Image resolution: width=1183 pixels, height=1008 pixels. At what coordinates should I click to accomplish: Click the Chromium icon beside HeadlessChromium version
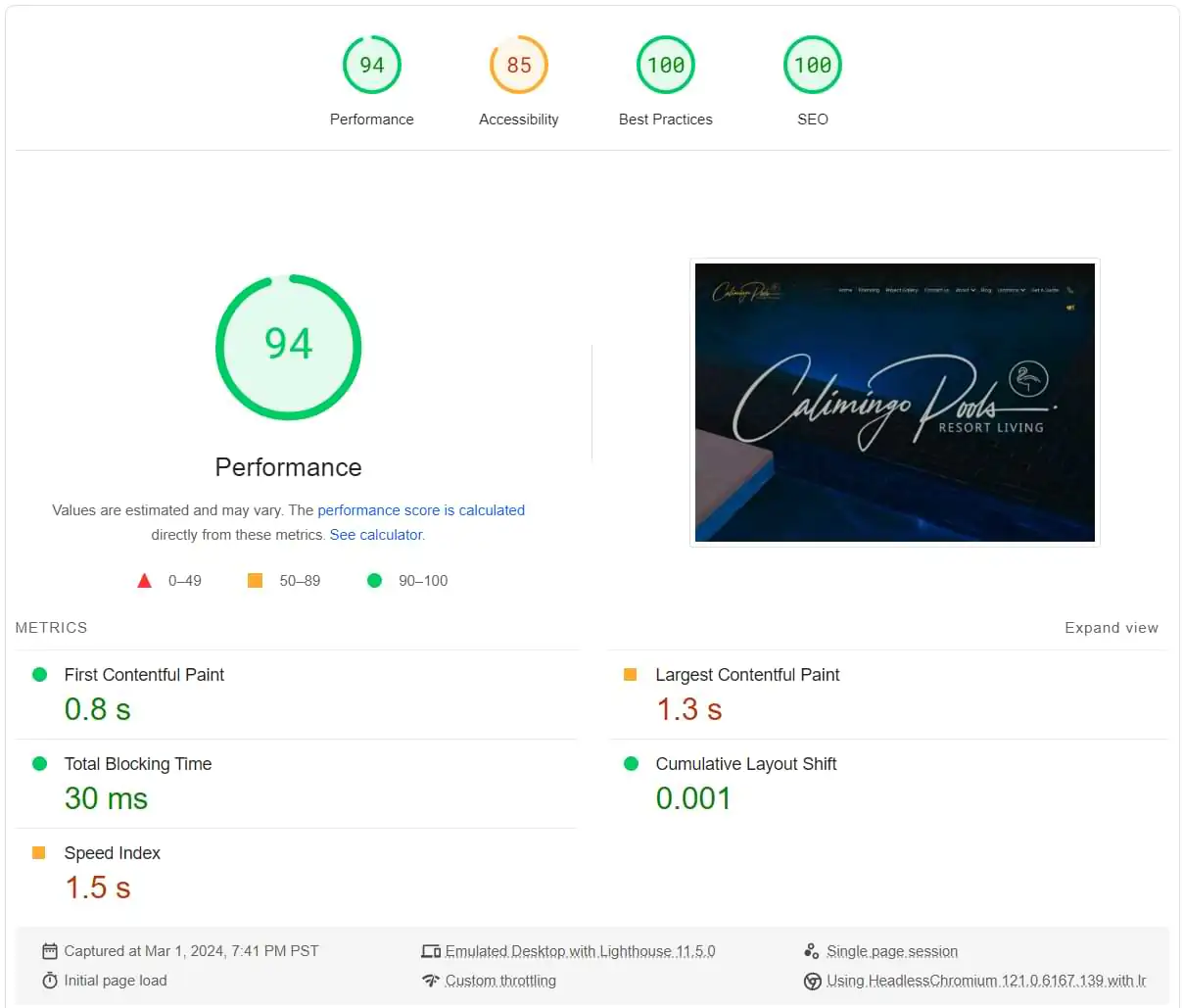(x=812, y=981)
